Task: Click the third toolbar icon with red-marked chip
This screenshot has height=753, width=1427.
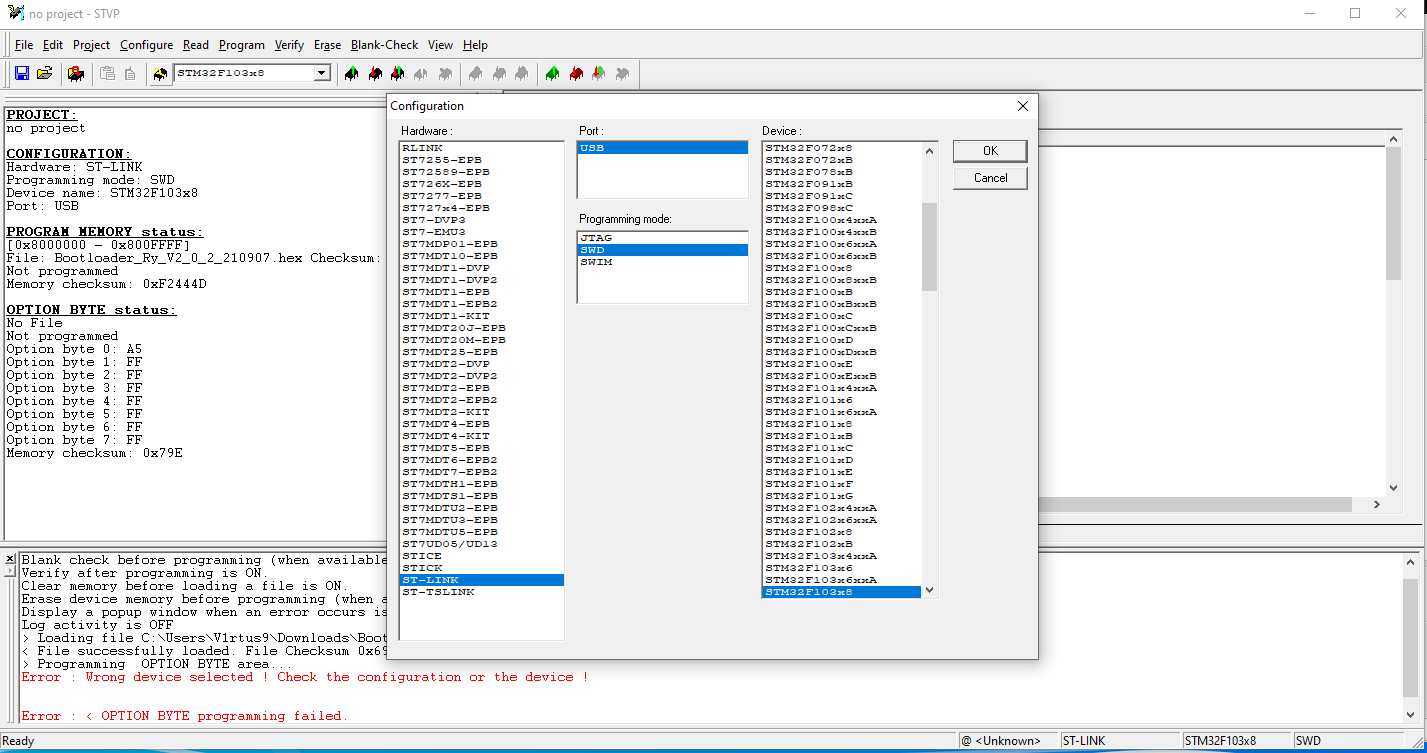Action: 75,73
